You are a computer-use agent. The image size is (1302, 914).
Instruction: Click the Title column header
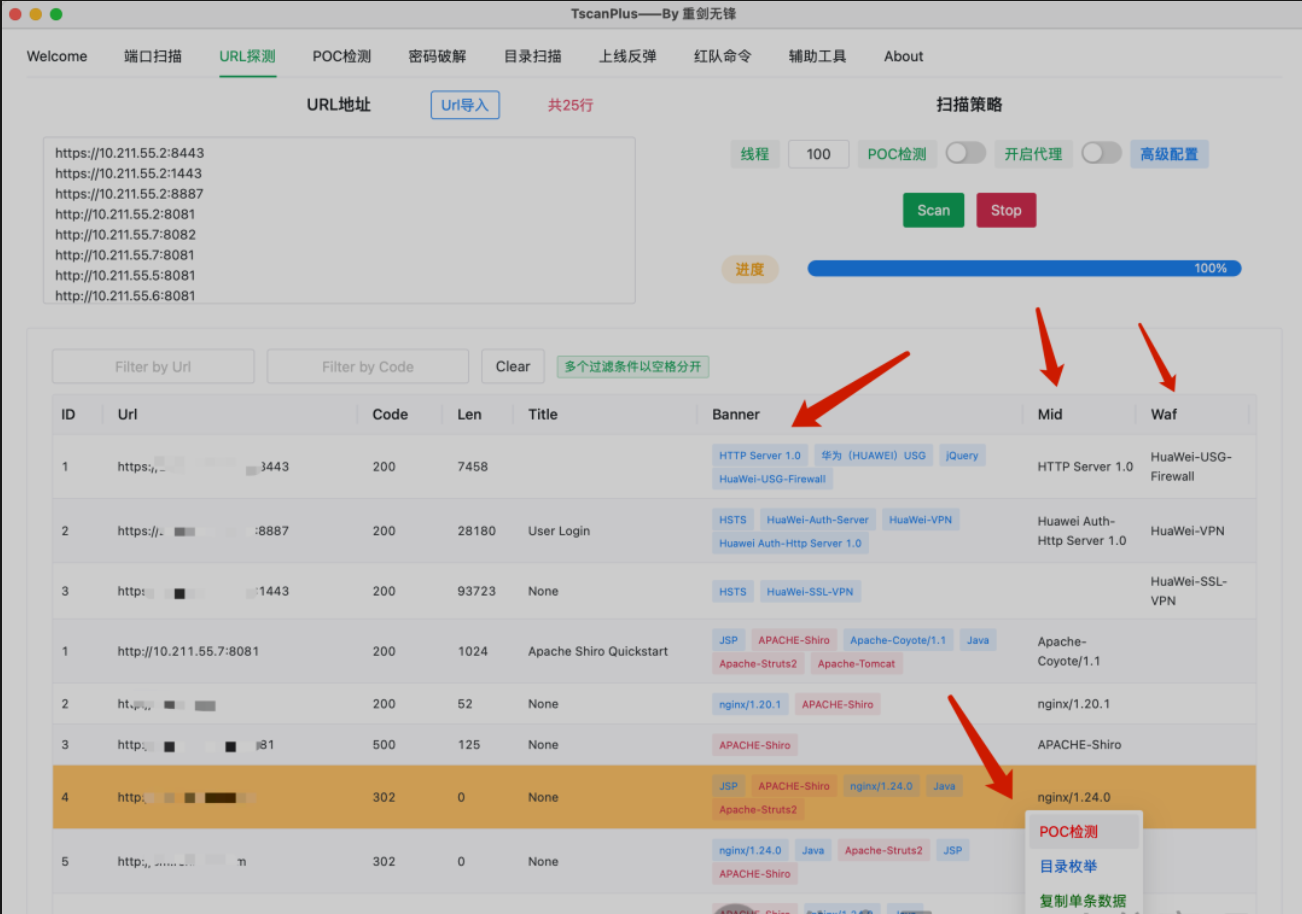click(543, 414)
